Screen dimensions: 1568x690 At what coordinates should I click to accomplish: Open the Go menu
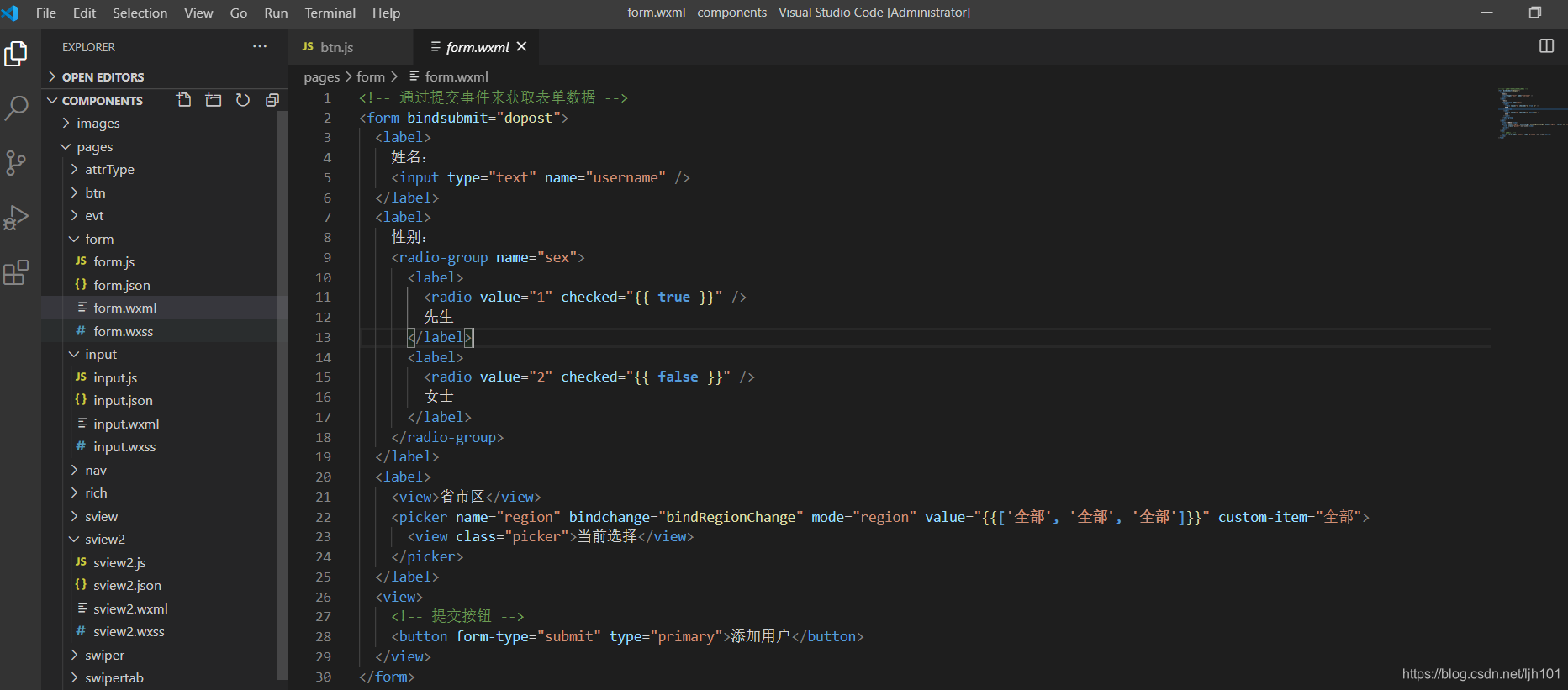coord(239,13)
